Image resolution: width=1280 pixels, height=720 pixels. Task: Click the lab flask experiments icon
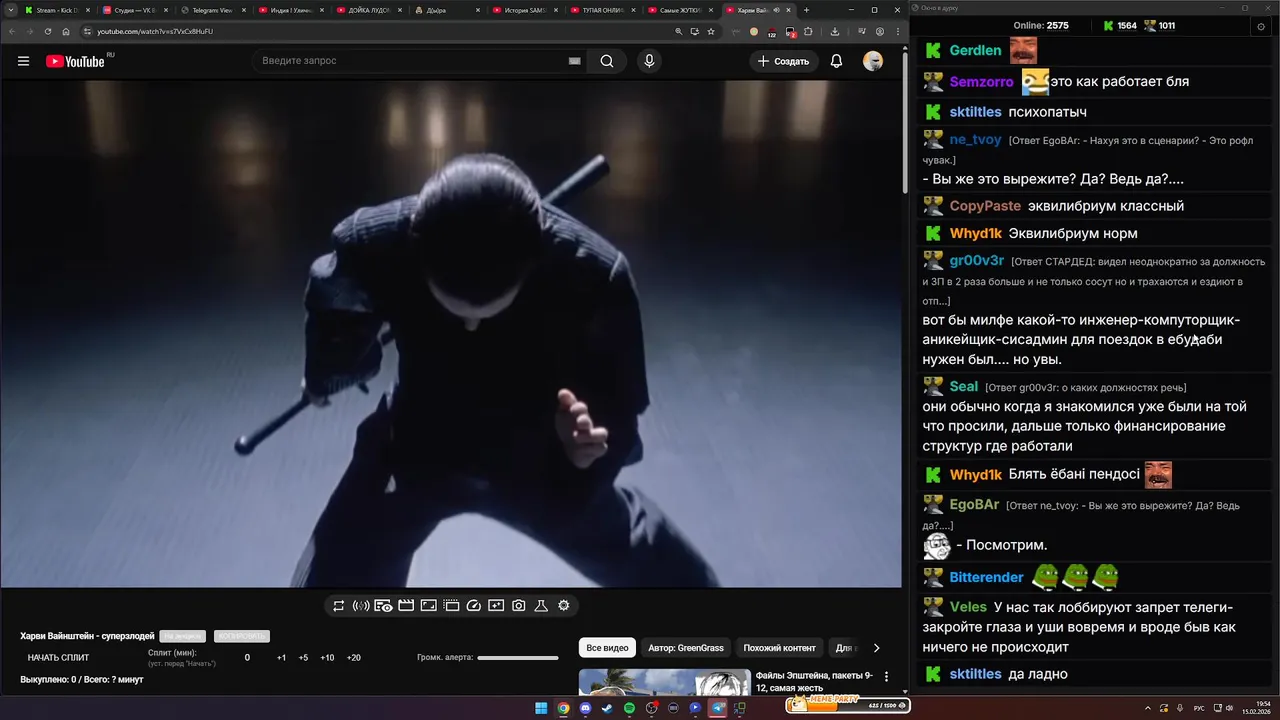coord(541,606)
